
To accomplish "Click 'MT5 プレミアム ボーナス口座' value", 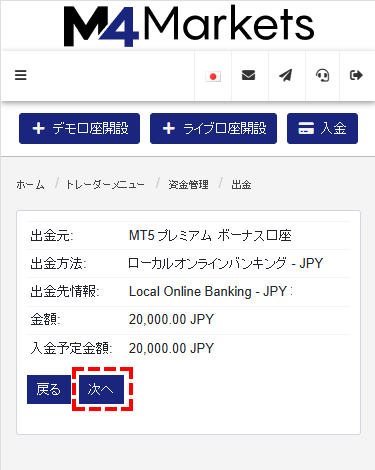I will (210, 236).
